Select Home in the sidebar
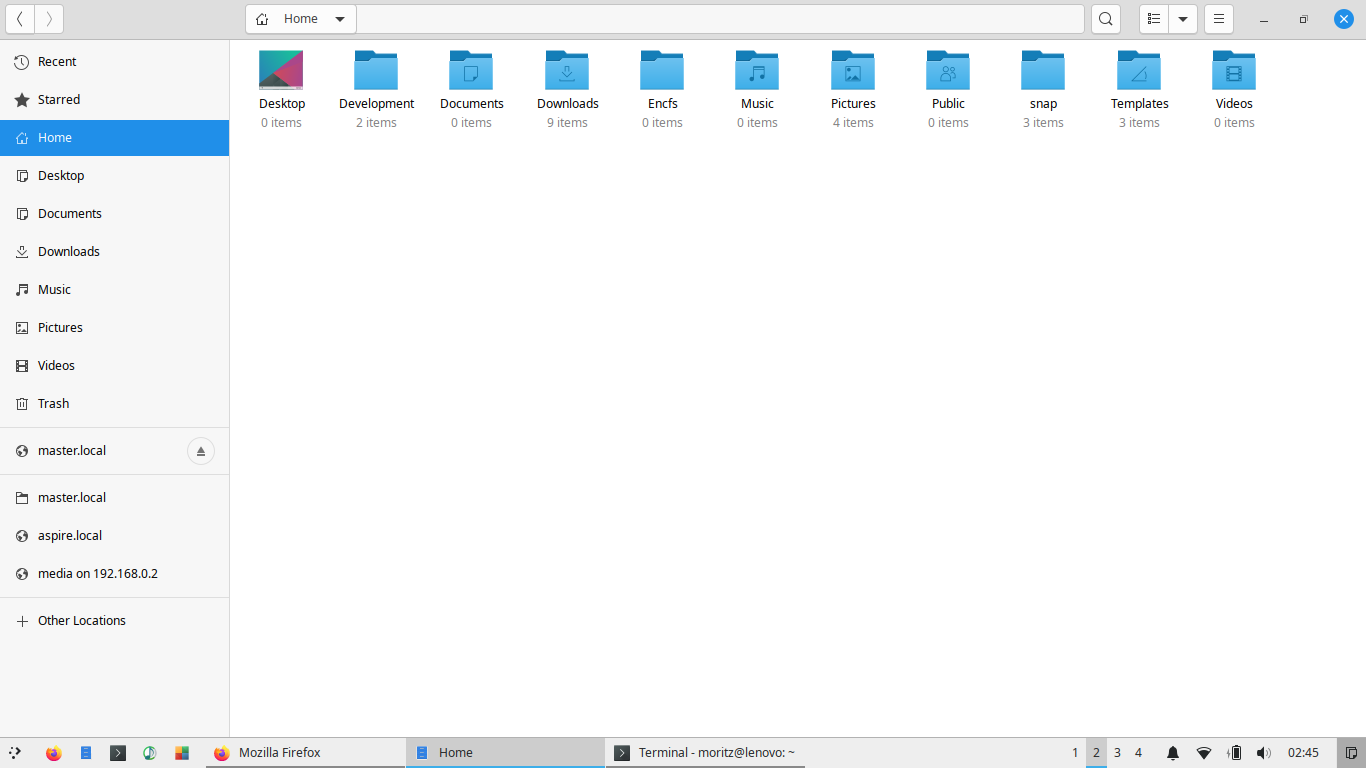 (114, 138)
